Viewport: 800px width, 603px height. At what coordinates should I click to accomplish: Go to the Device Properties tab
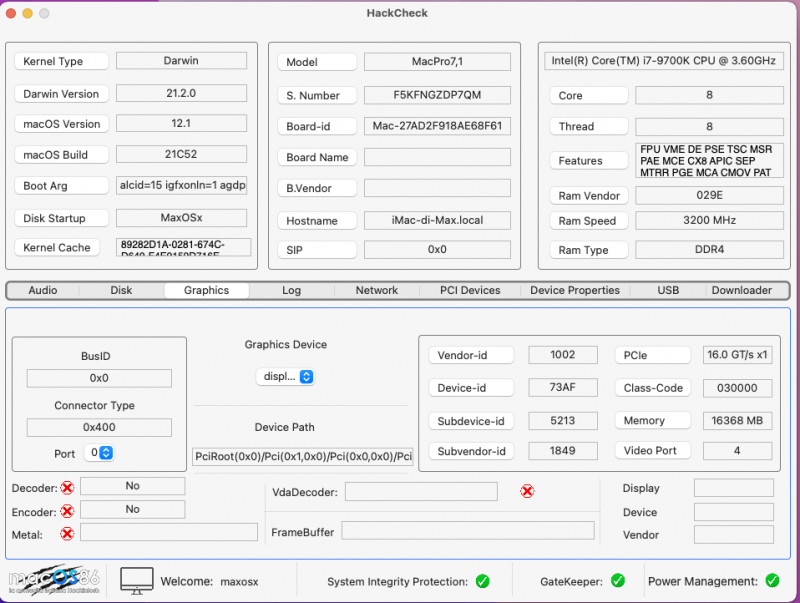click(575, 290)
